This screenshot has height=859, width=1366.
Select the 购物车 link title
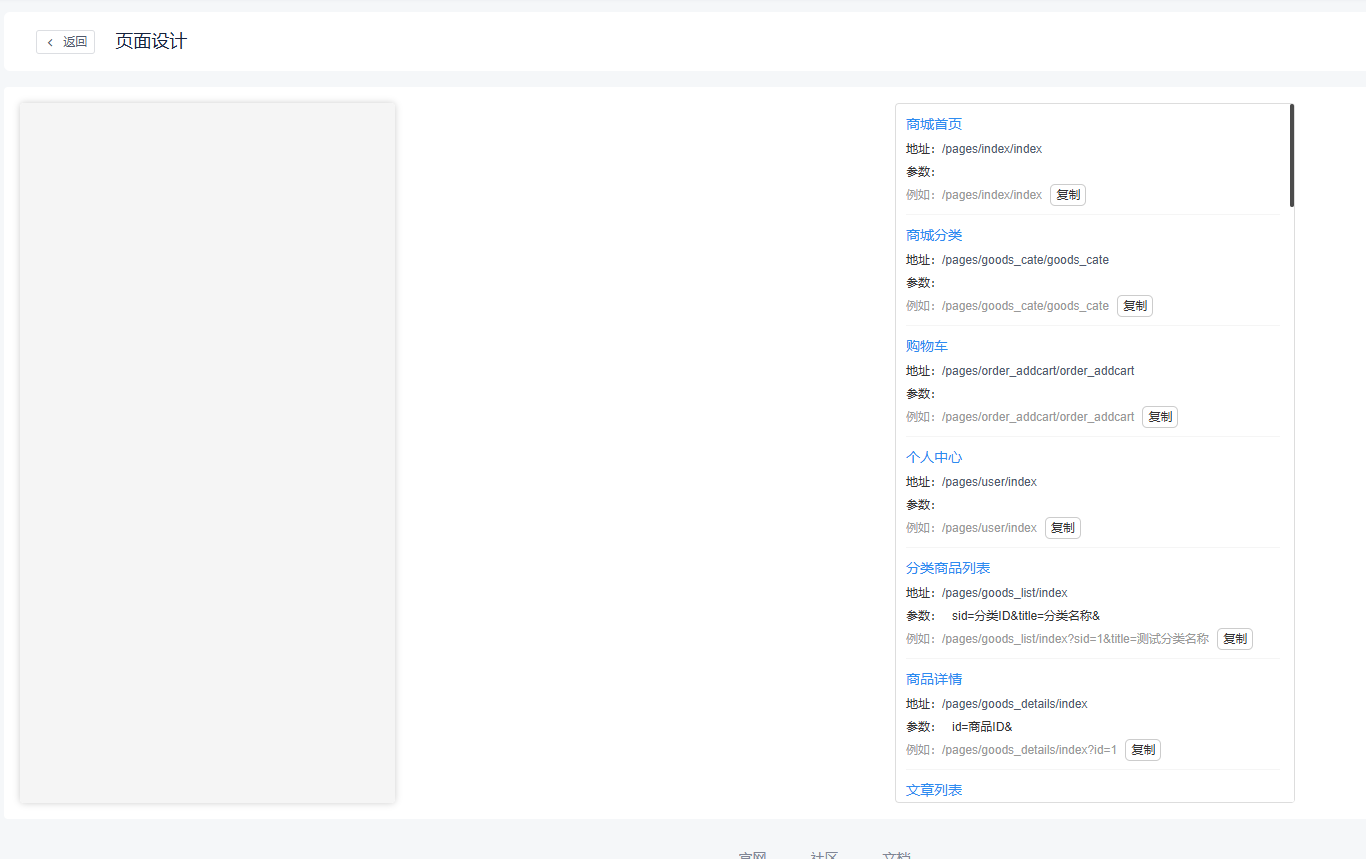click(927, 346)
